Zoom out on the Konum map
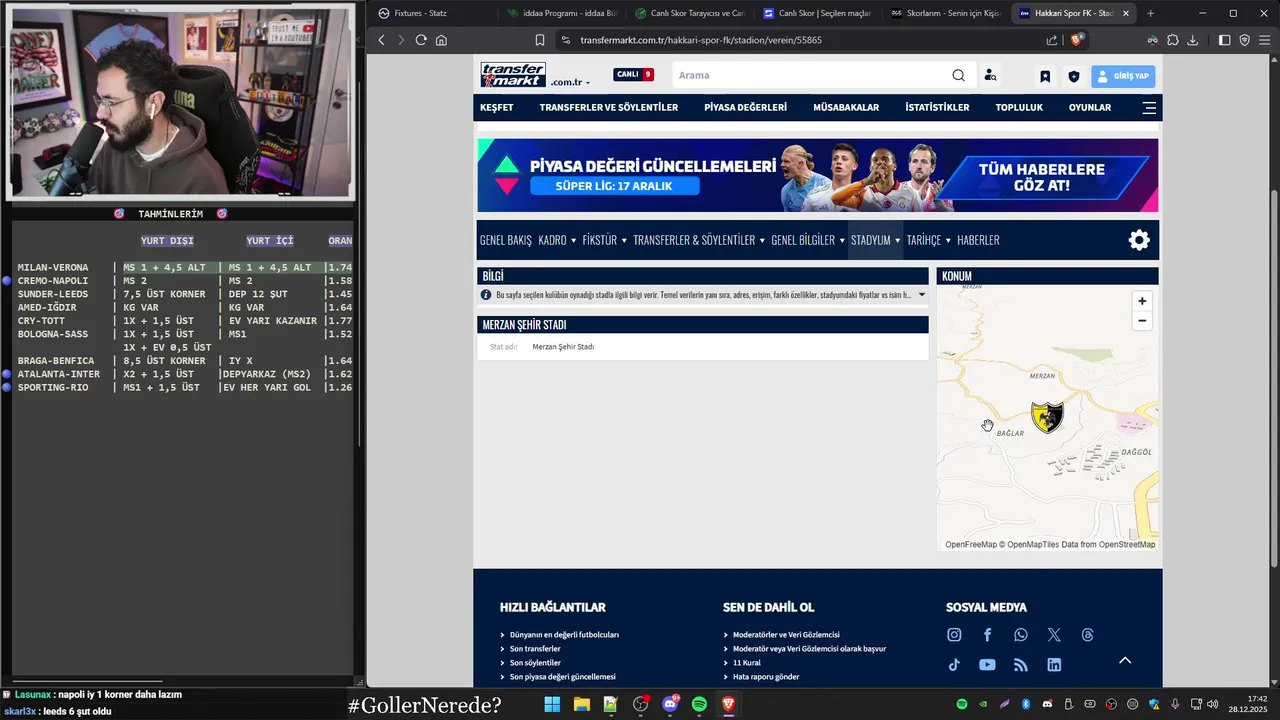This screenshot has height=720, width=1280. tap(1142, 321)
